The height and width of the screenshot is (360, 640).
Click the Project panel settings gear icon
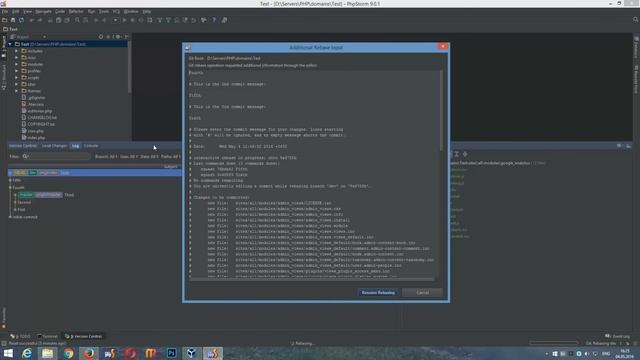[118, 37]
